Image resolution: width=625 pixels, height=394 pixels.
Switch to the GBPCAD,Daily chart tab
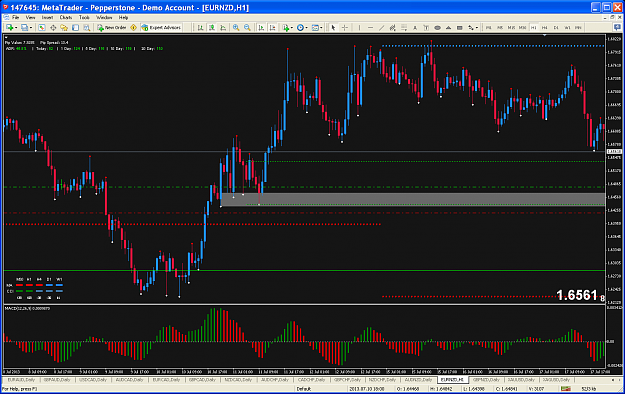[x=202, y=380]
